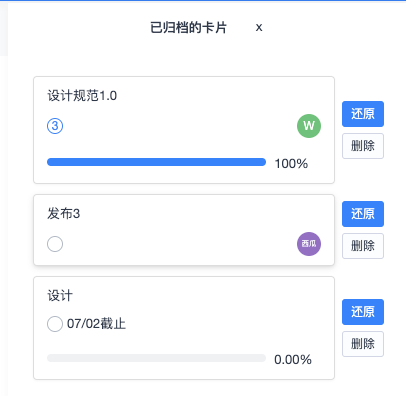The image size is (406, 396).
Task: Close the 已归档的卡片 panel
Action: [259, 27]
